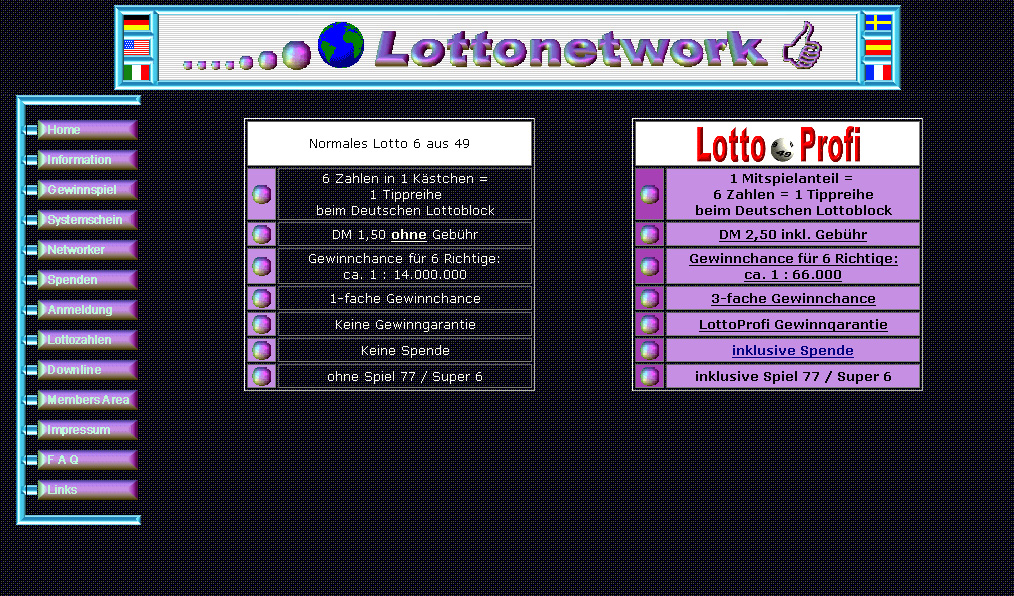Select the '1 Mitspielanteil =' cell

point(793,195)
